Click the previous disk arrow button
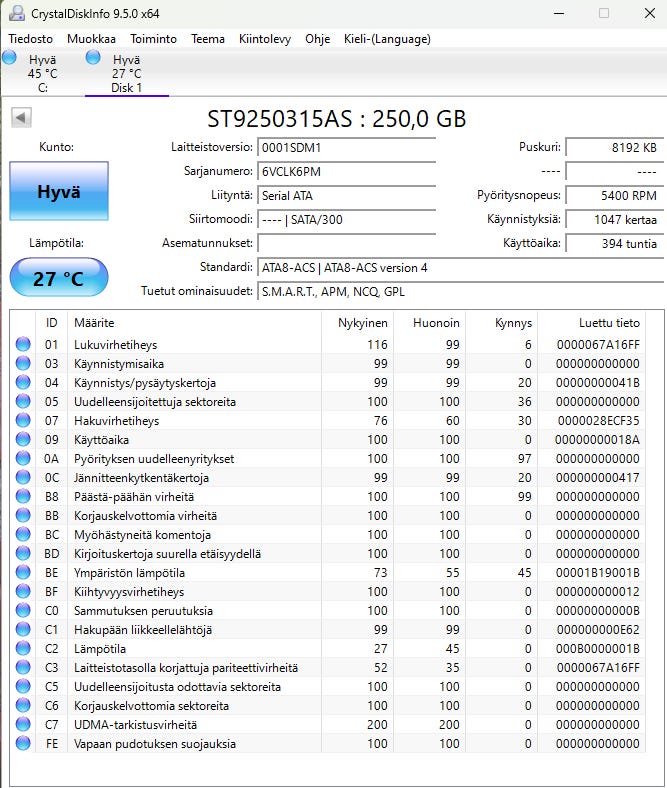This screenshot has width=667, height=788. pyautogui.click(x=20, y=118)
